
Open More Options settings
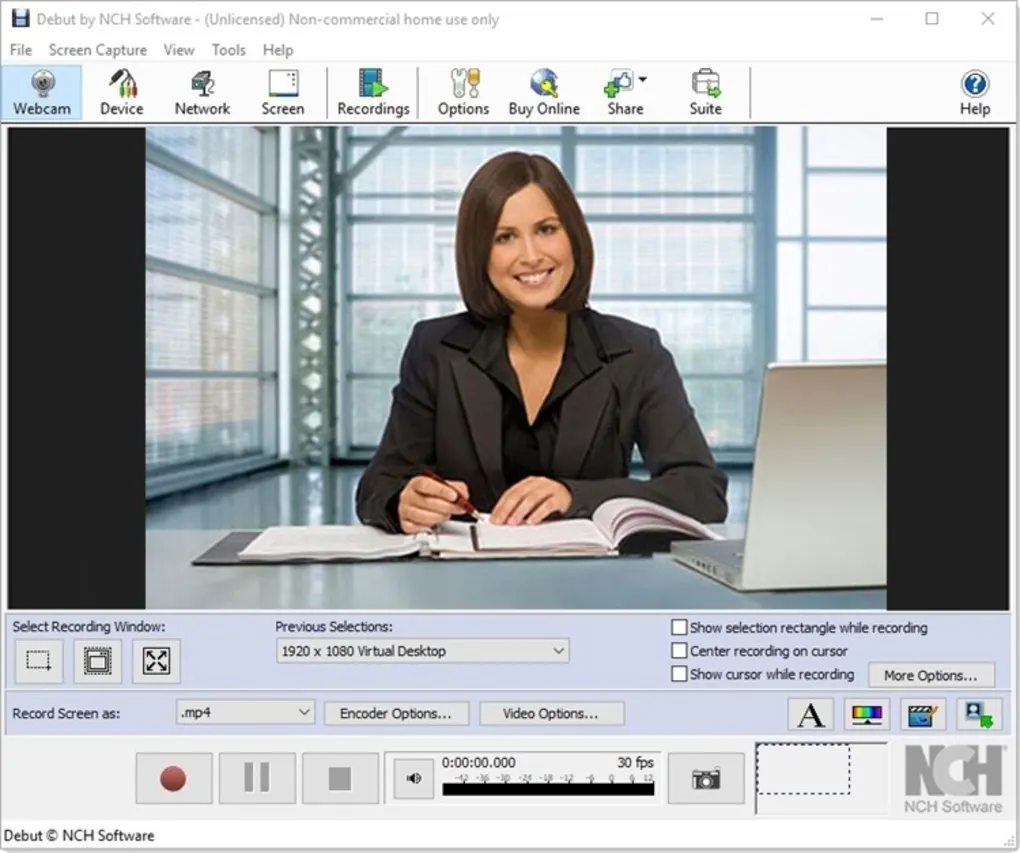click(x=931, y=675)
